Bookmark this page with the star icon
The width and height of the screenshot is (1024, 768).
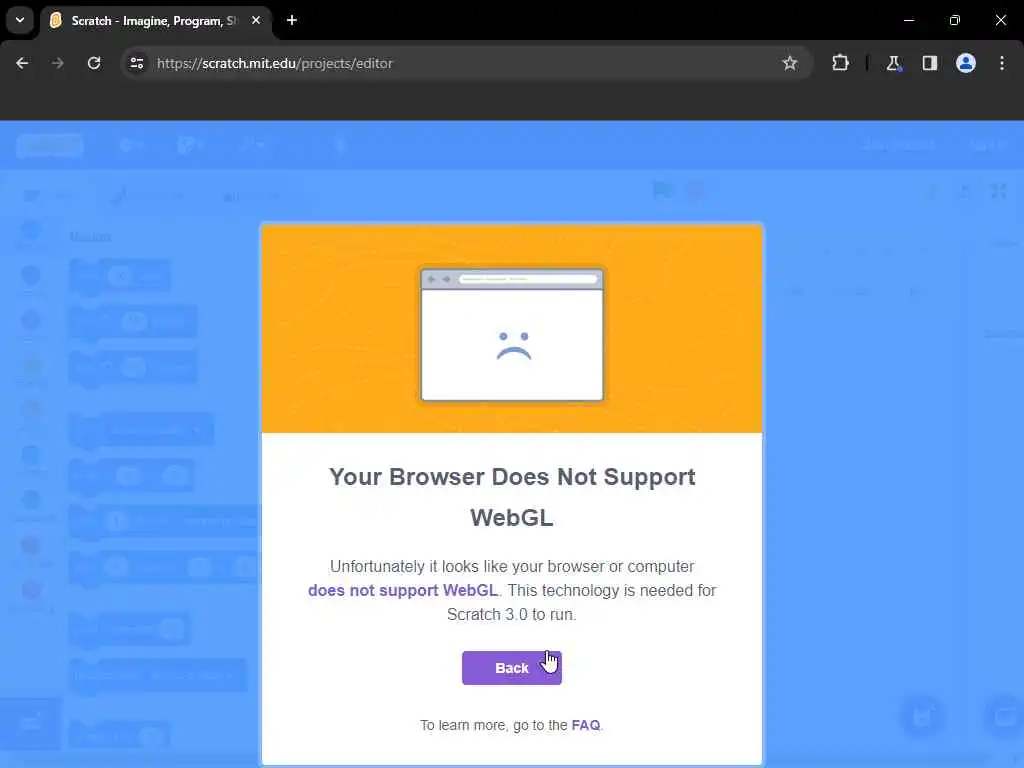coord(790,63)
